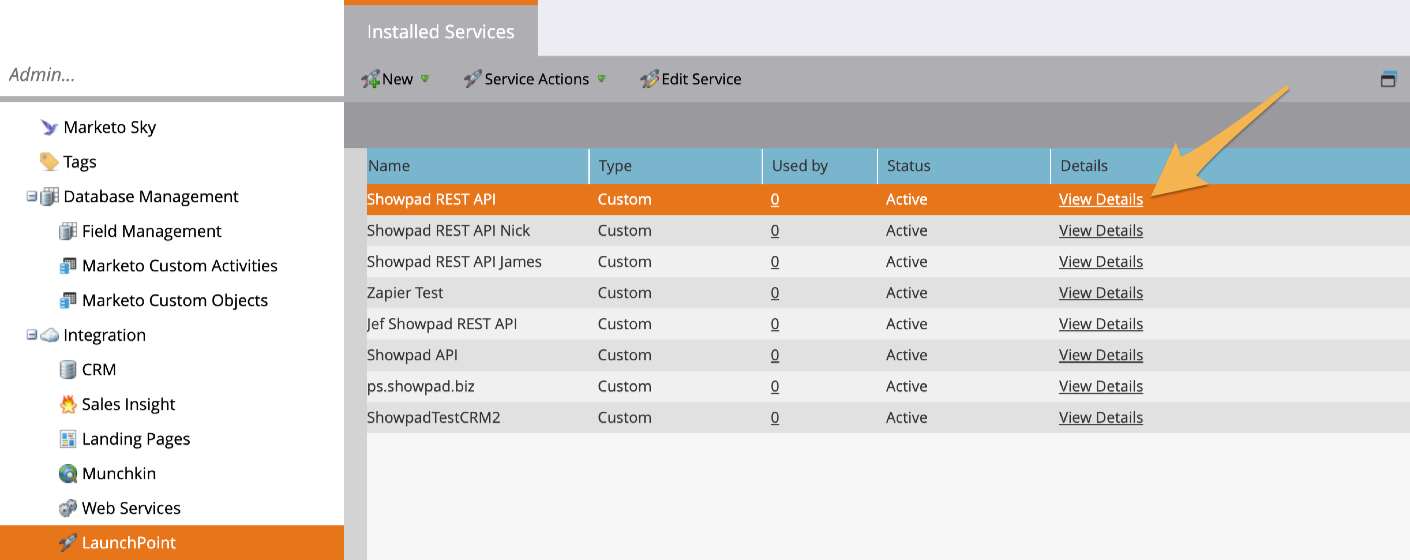
Task: Click the LaunchPoint rocket icon in sidebar
Action: (68, 543)
